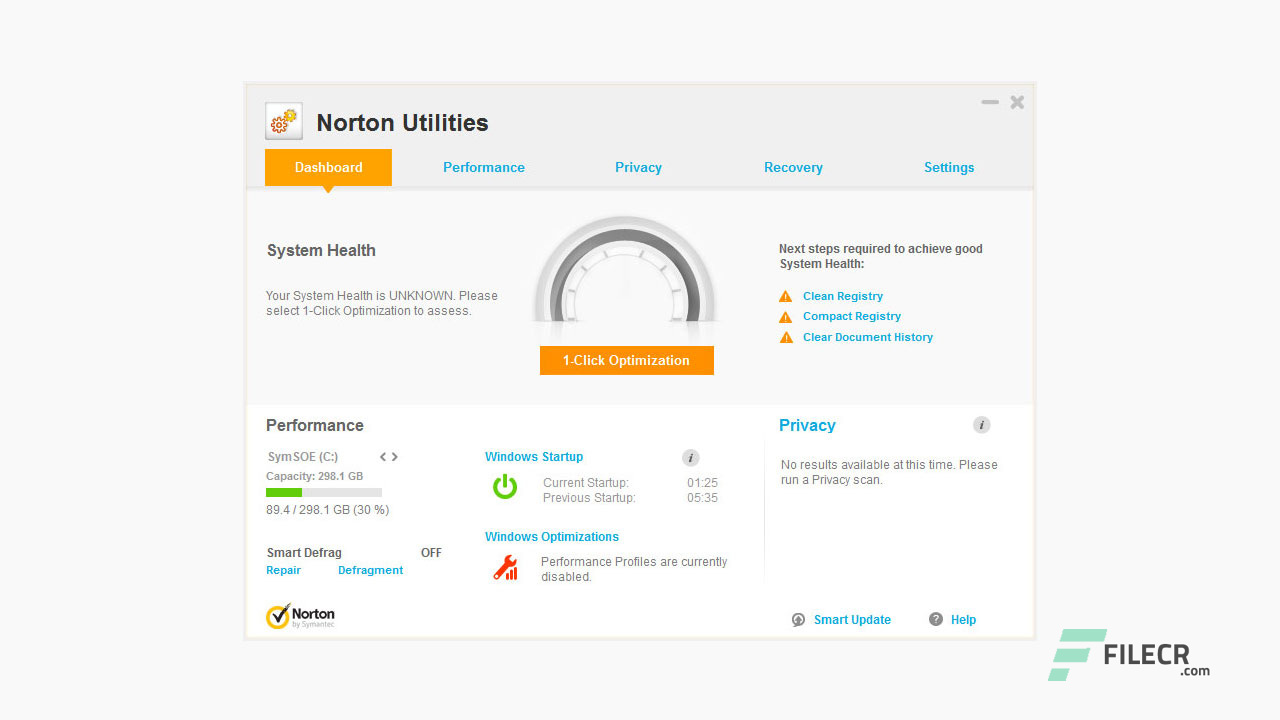
Task: Click the Previous Startup time 05:35
Action: pos(702,498)
